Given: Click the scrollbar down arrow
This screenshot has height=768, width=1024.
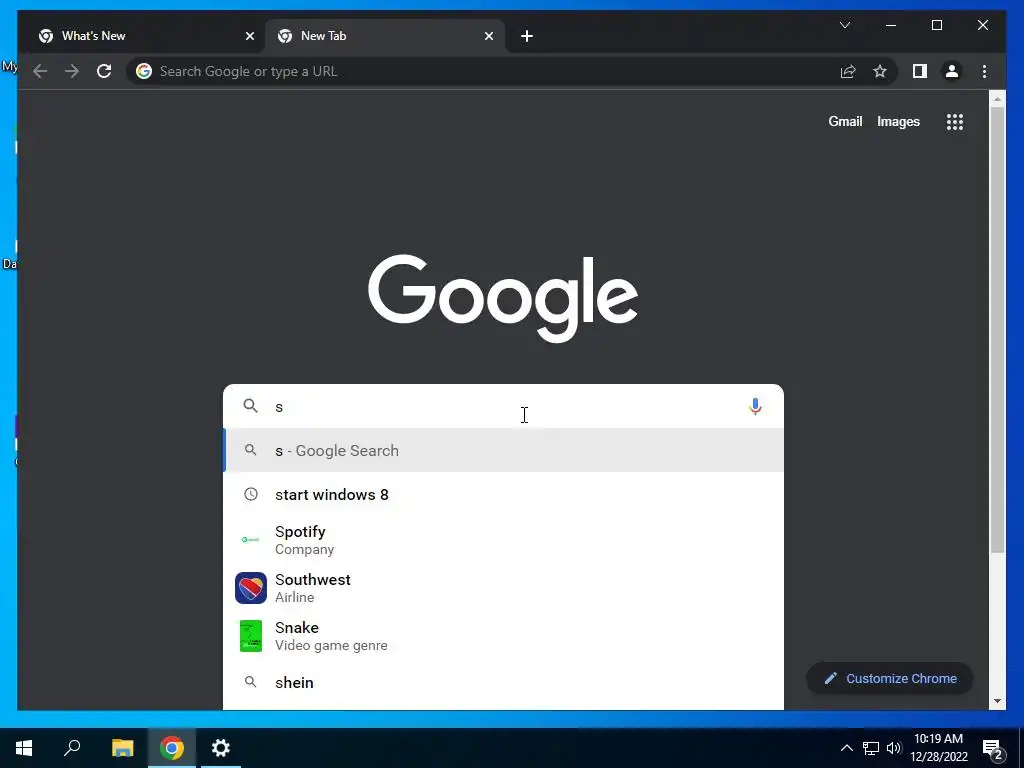Looking at the screenshot, I should click(x=997, y=701).
